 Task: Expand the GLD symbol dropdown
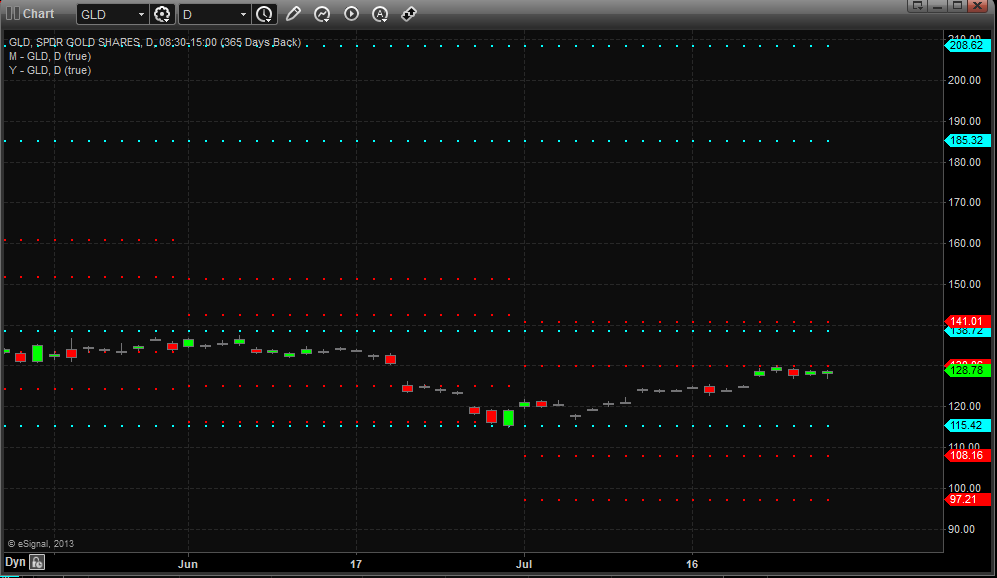tap(141, 15)
